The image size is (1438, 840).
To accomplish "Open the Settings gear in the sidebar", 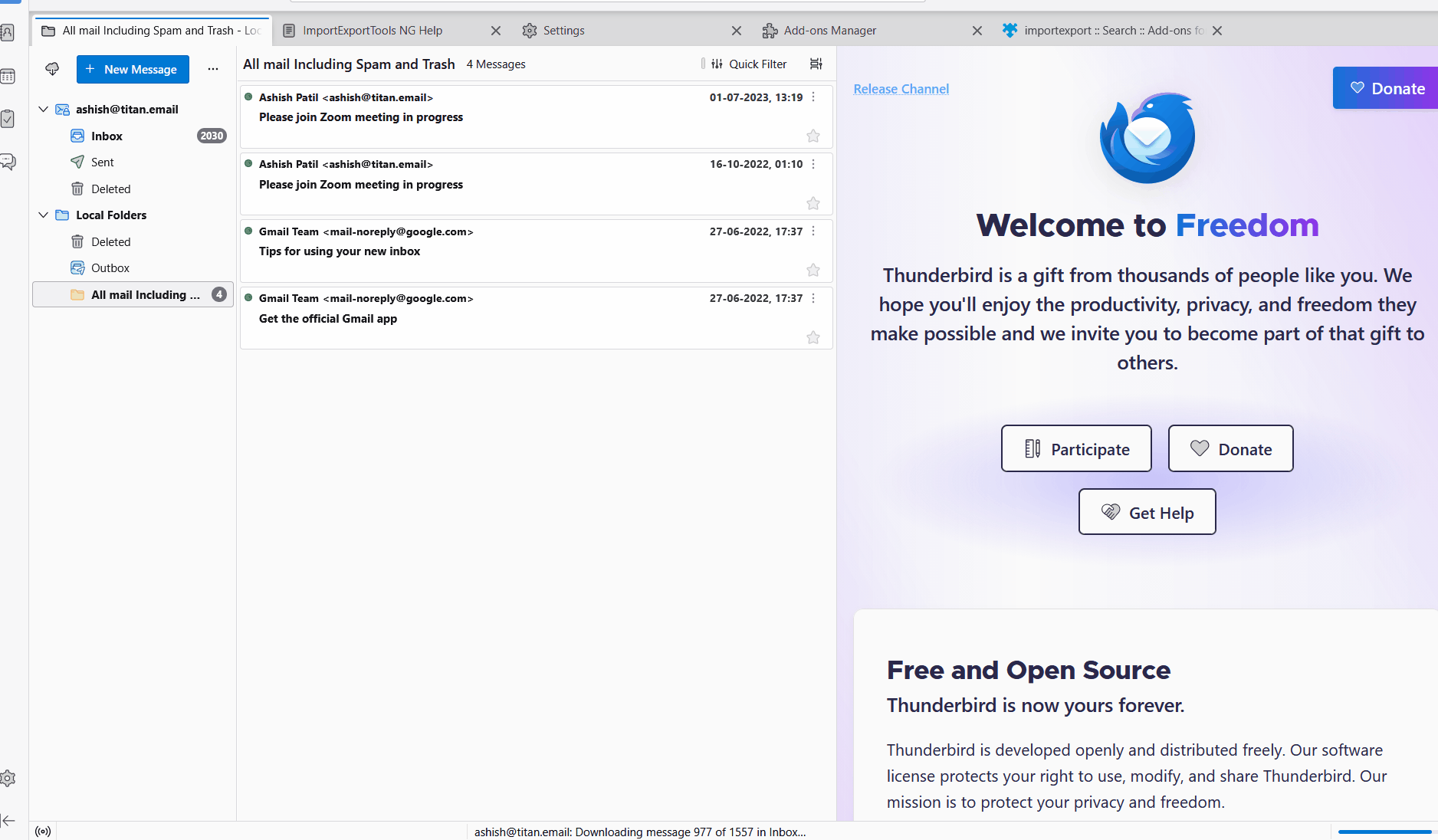I will (8, 778).
